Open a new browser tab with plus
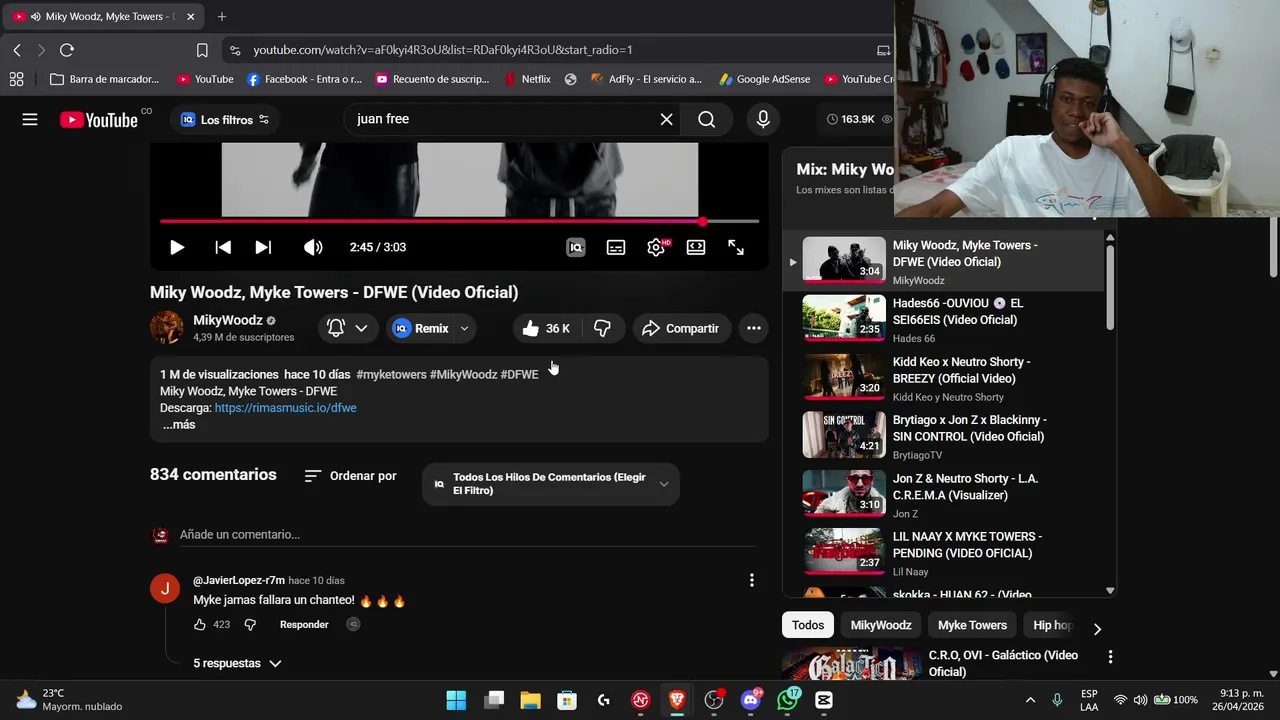Viewport: 1280px width, 720px height. (x=222, y=17)
